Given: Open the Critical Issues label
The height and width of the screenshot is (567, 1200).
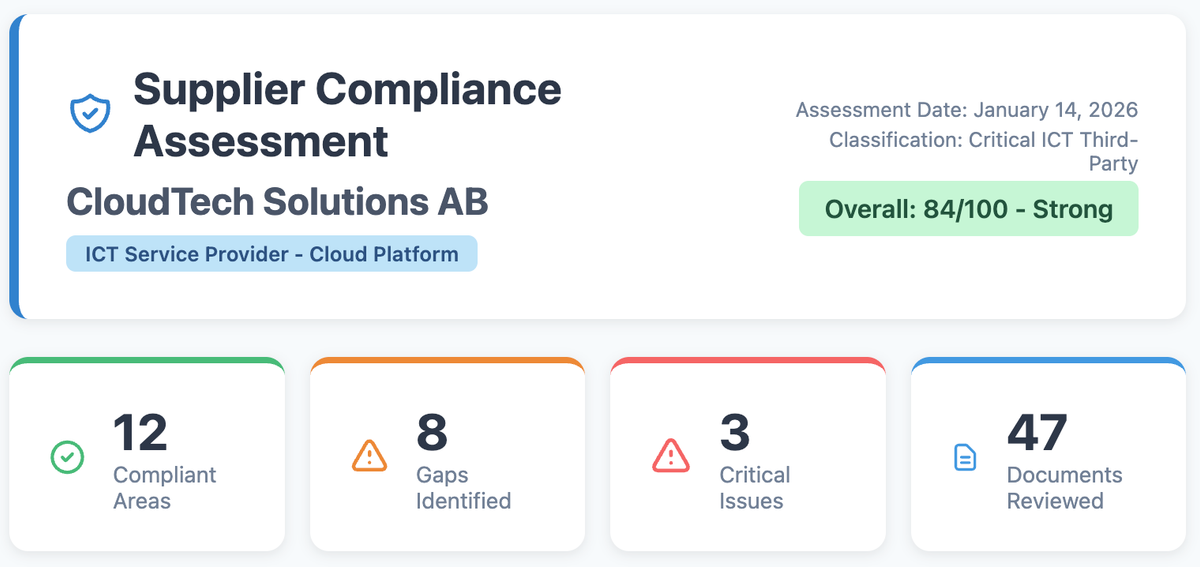Looking at the screenshot, I should pos(754,488).
